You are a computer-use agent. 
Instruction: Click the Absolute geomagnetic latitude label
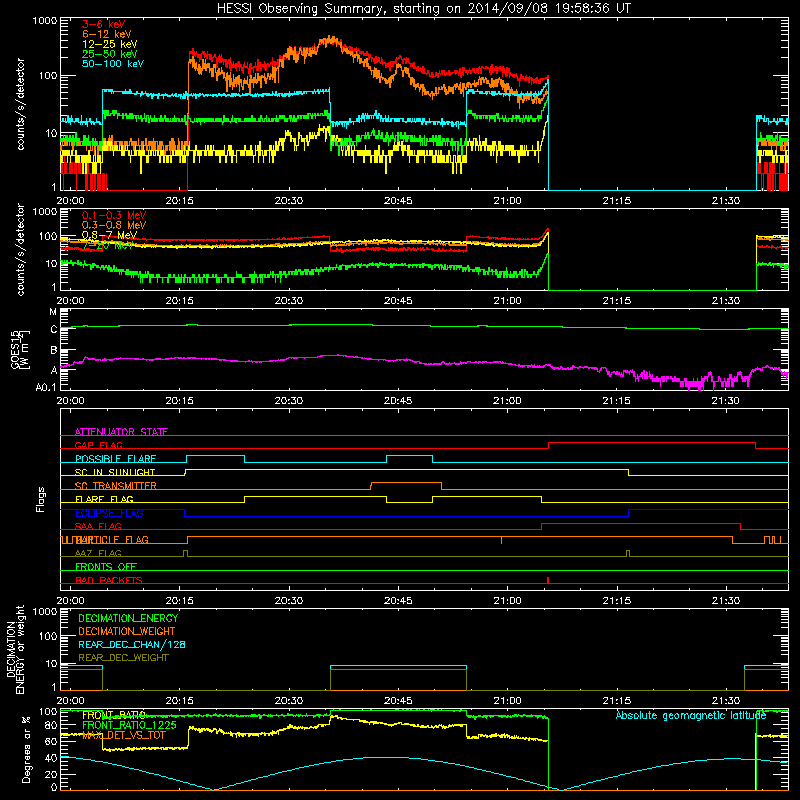click(691, 715)
